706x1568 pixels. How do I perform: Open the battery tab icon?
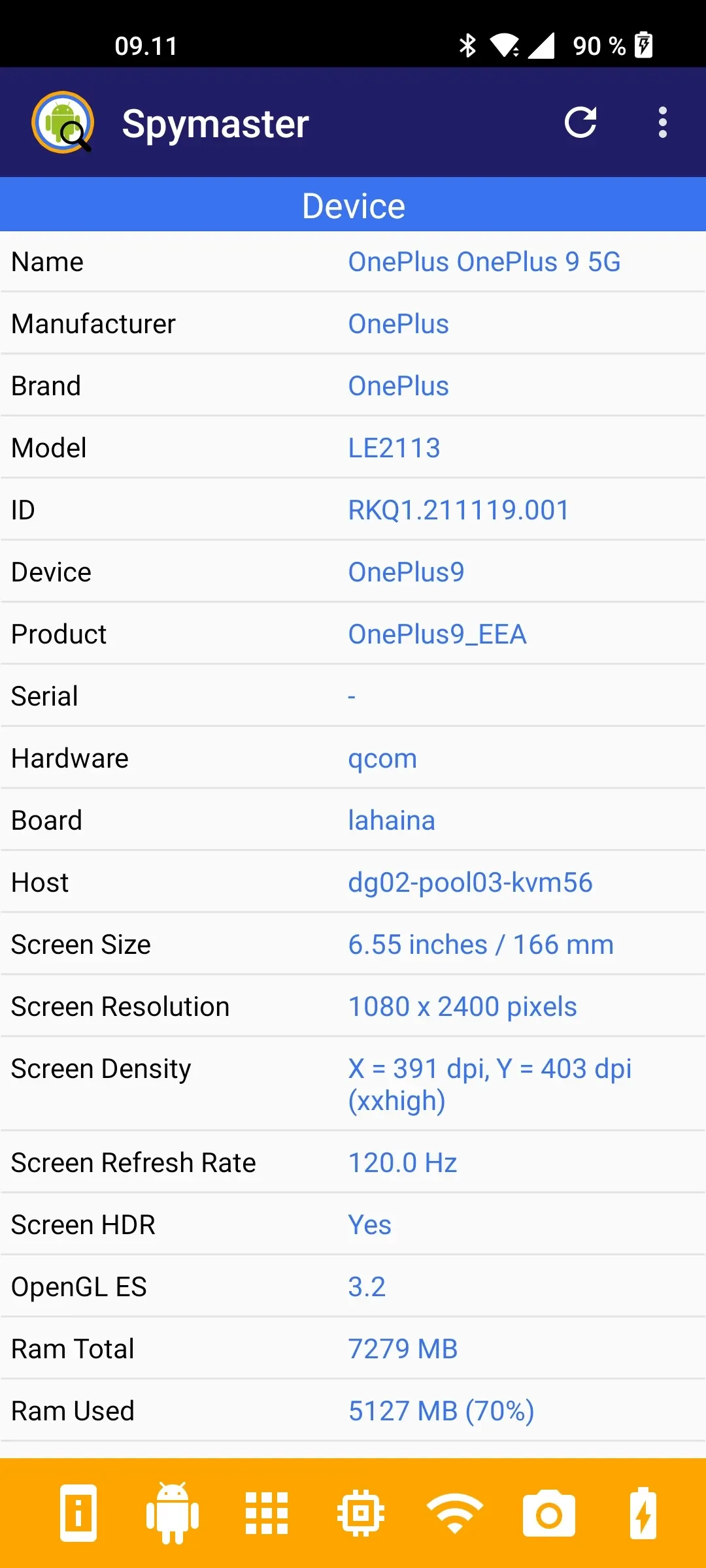point(643,1513)
